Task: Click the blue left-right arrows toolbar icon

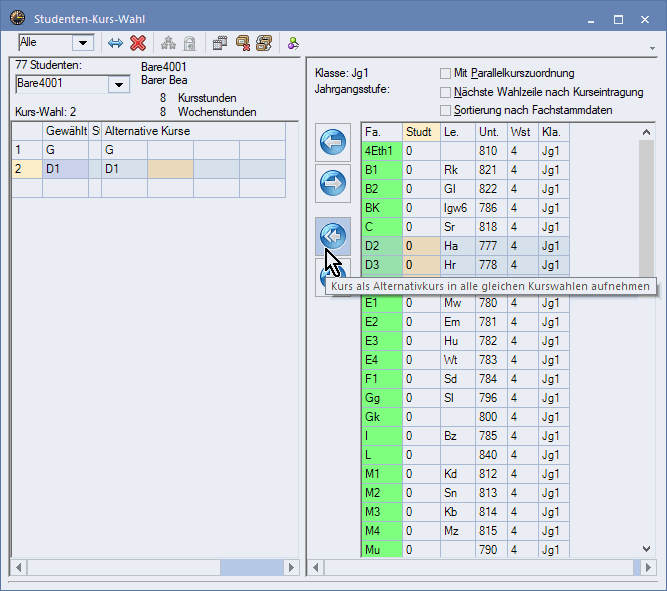Action: click(115, 43)
